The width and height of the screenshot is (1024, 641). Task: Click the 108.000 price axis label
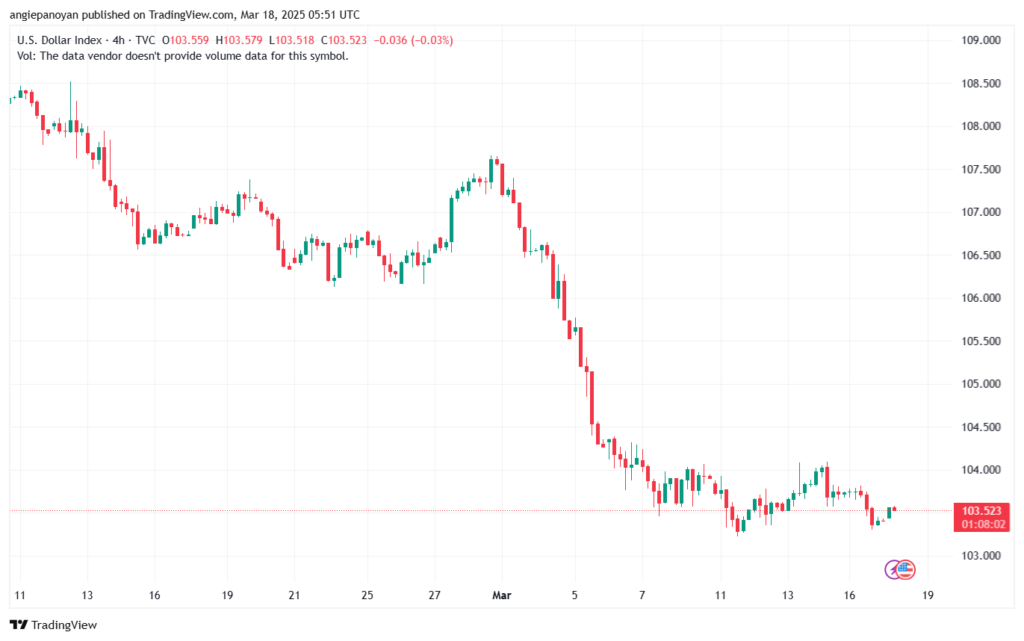pyautogui.click(x=980, y=126)
